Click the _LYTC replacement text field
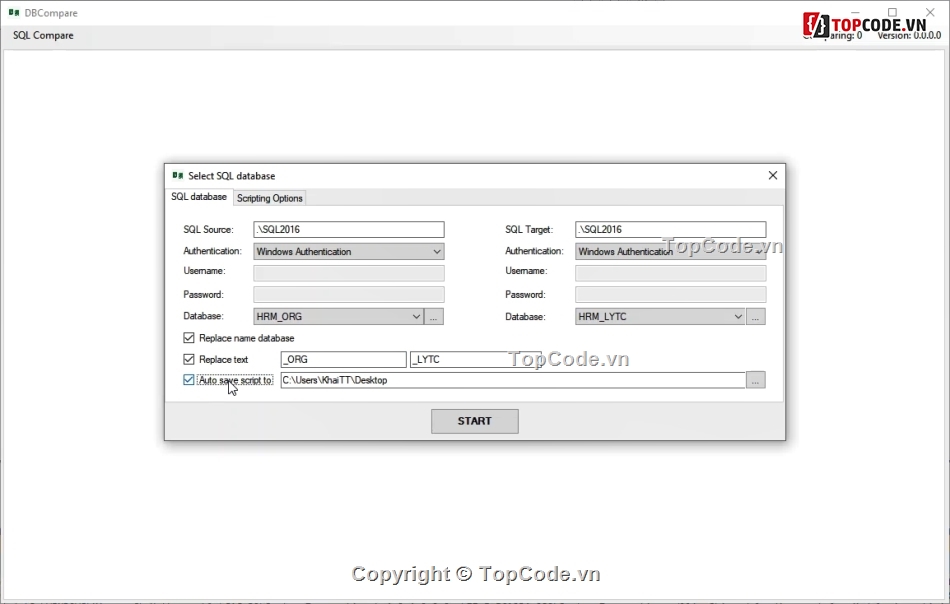Viewport: 950px width, 604px height. pos(476,359)
